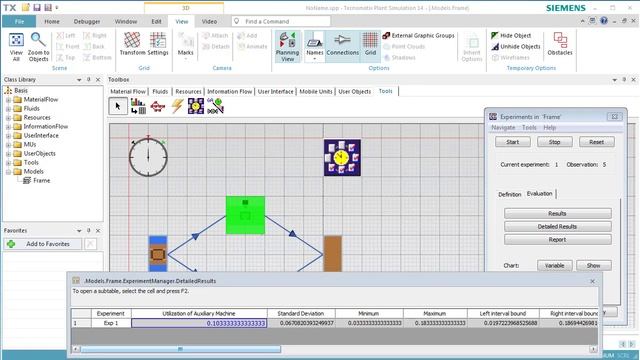Select the green machine station object
Viewport: 640px width, 360px height.
245,215
